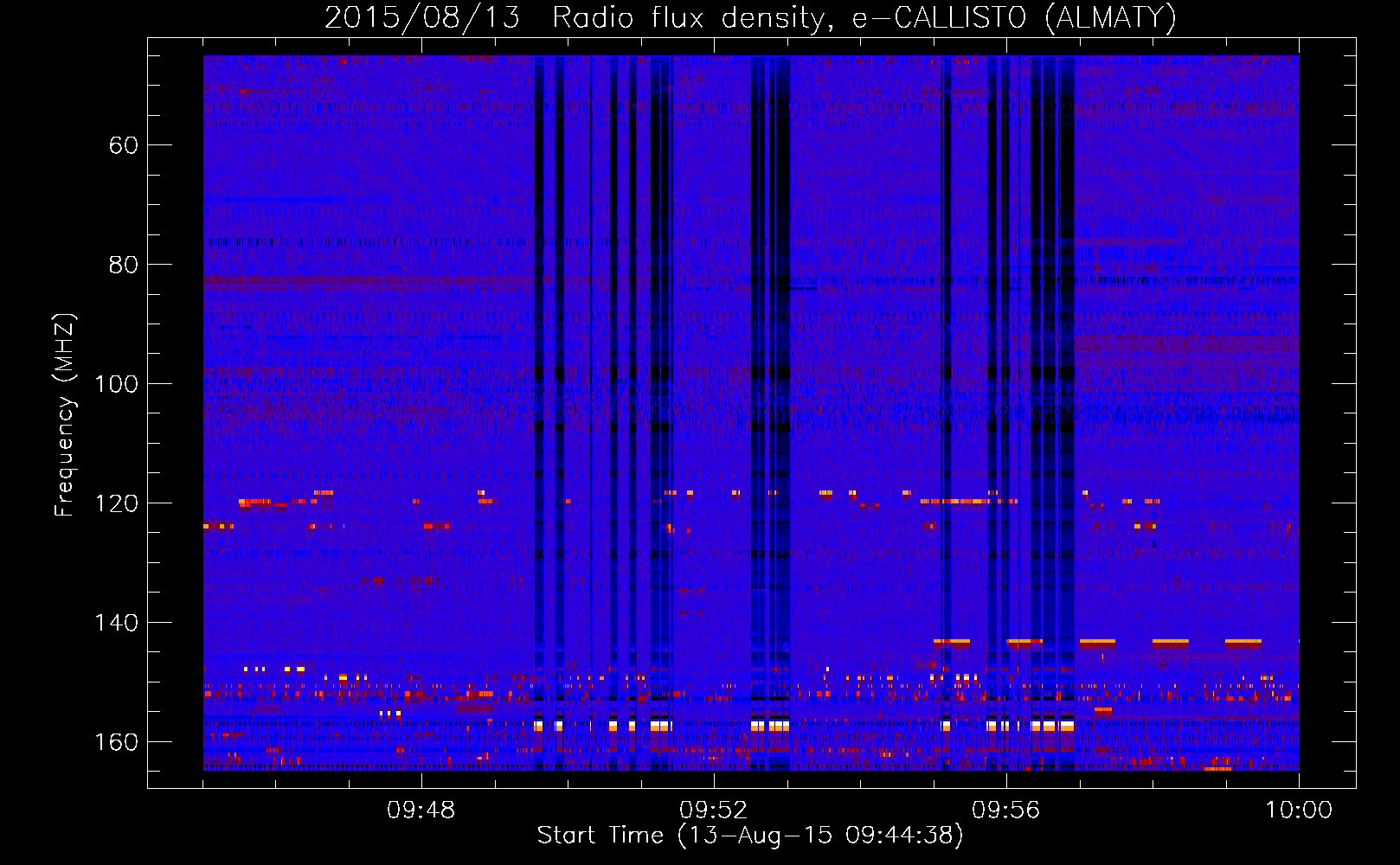1400x865 pixels.
Task: Click the time tick label '10:00'
Action: (x=1299, y=811)
